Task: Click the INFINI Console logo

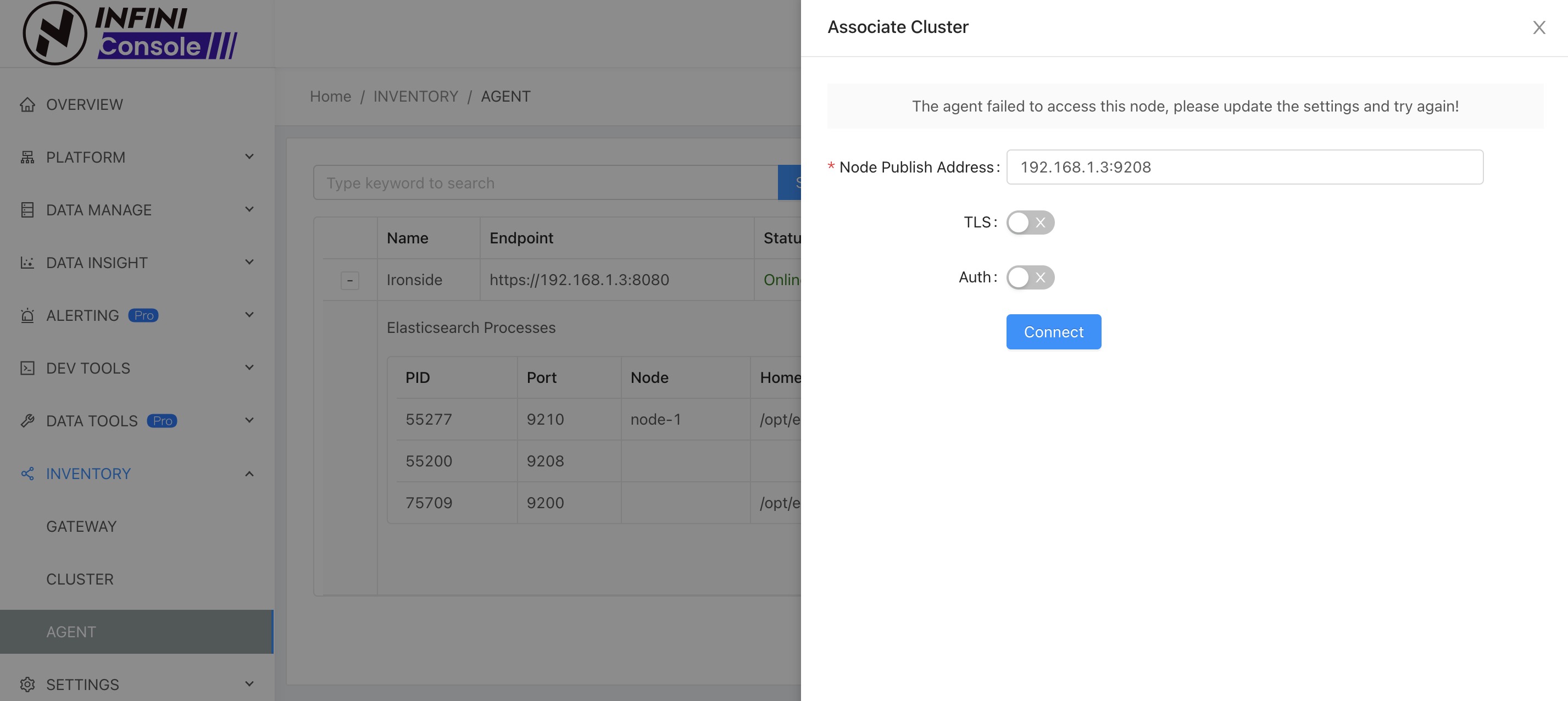Action: click(130, 33)
